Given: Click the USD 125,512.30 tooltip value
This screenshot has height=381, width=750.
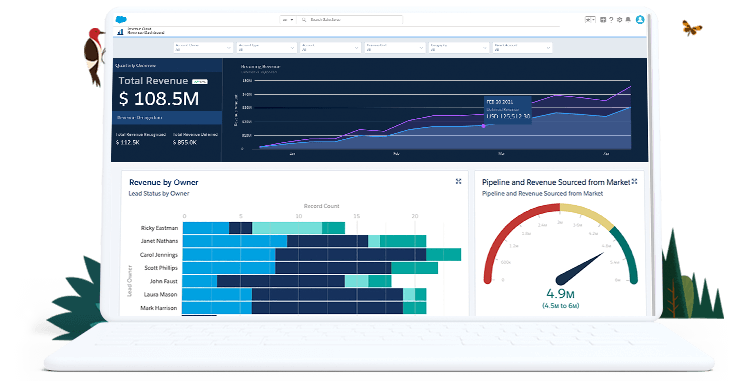Looking at the screenshot, I should (508, 116).
